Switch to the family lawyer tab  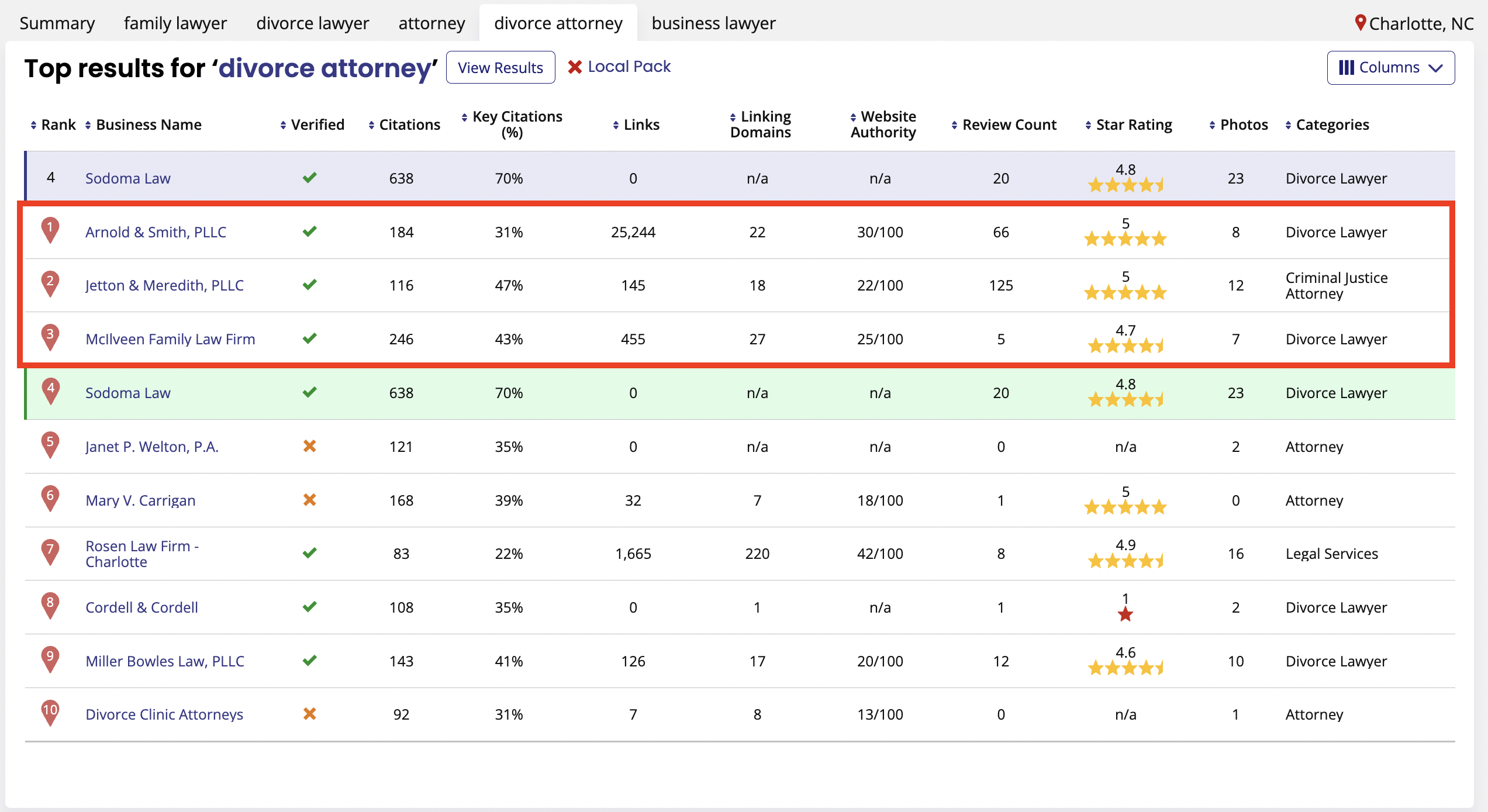(175, 23)
